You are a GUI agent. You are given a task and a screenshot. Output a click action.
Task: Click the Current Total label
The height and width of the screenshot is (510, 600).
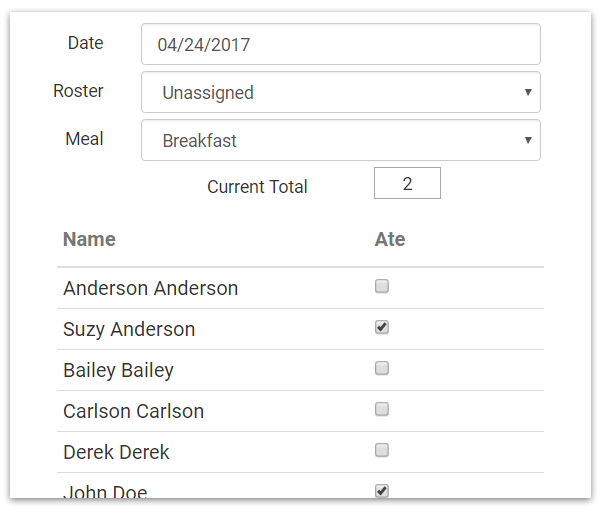point(257,187)
